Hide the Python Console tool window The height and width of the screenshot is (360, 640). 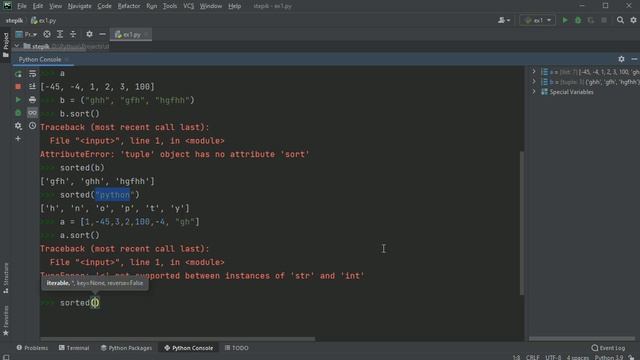[x=634, y=59]
